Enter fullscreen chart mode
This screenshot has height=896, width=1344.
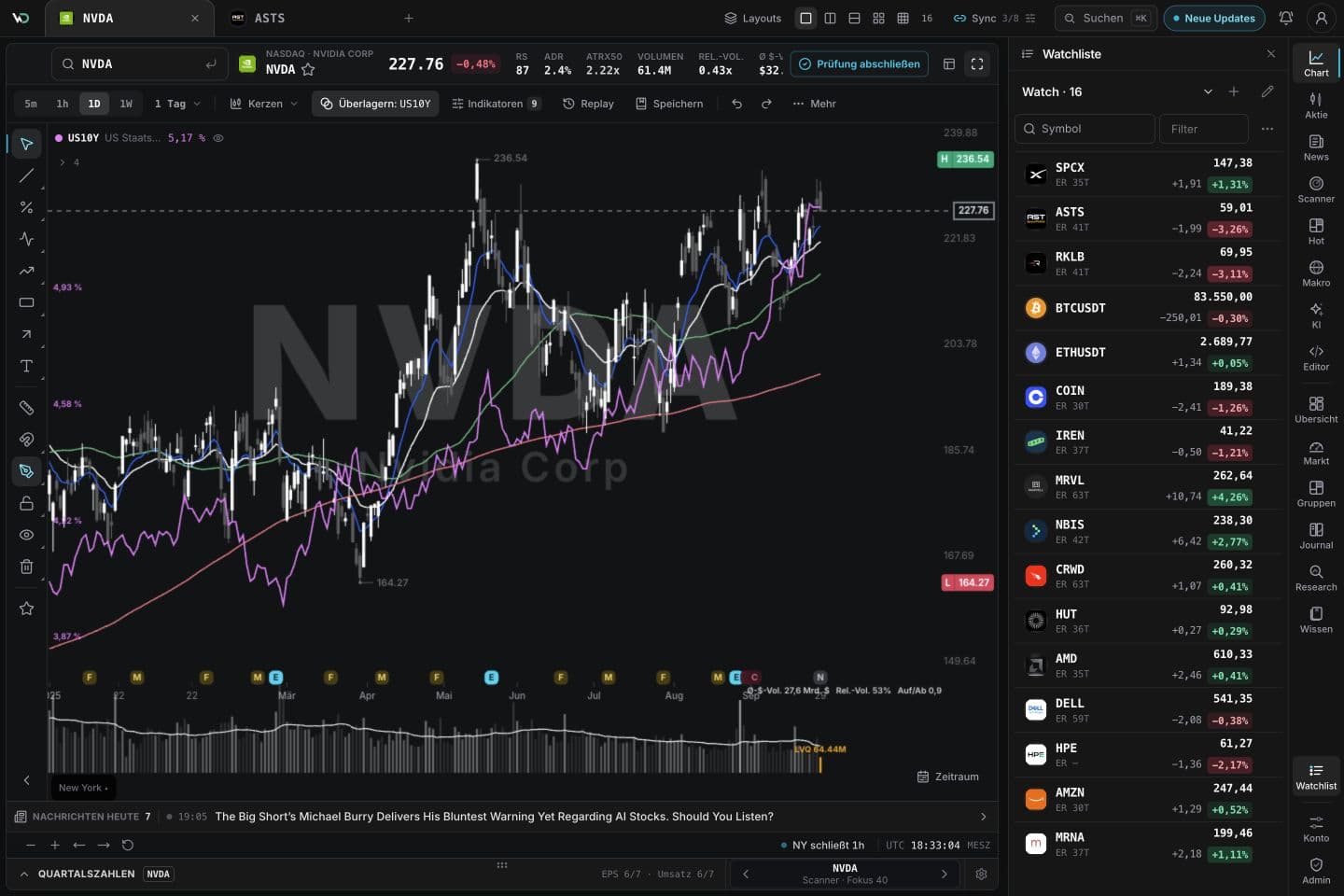click(977, 64)
